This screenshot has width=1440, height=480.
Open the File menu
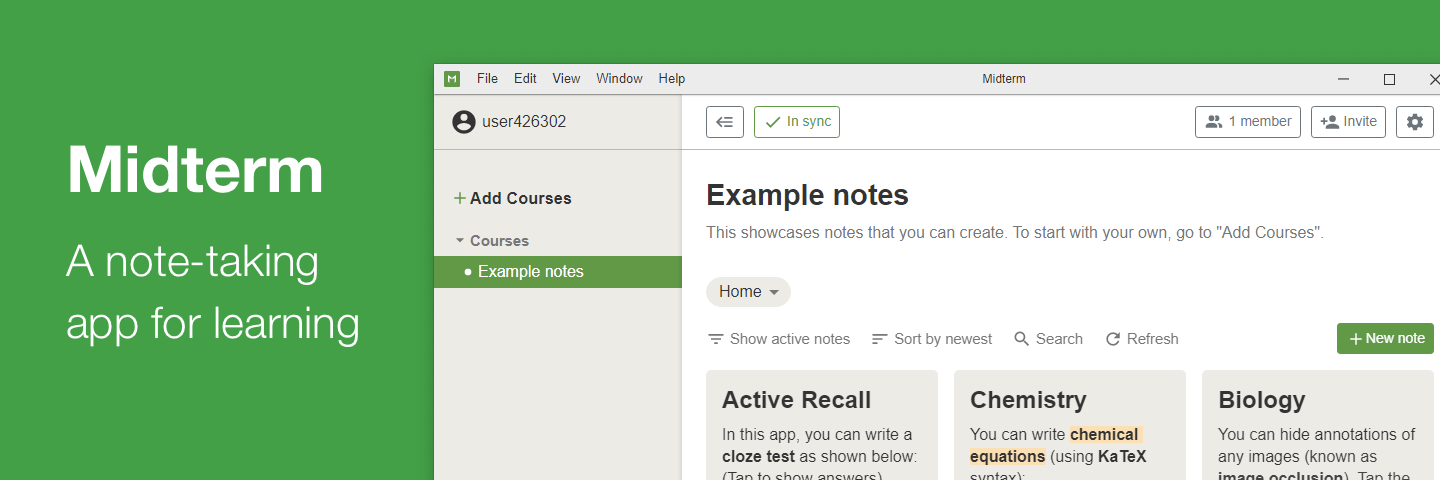coord(487,79)
